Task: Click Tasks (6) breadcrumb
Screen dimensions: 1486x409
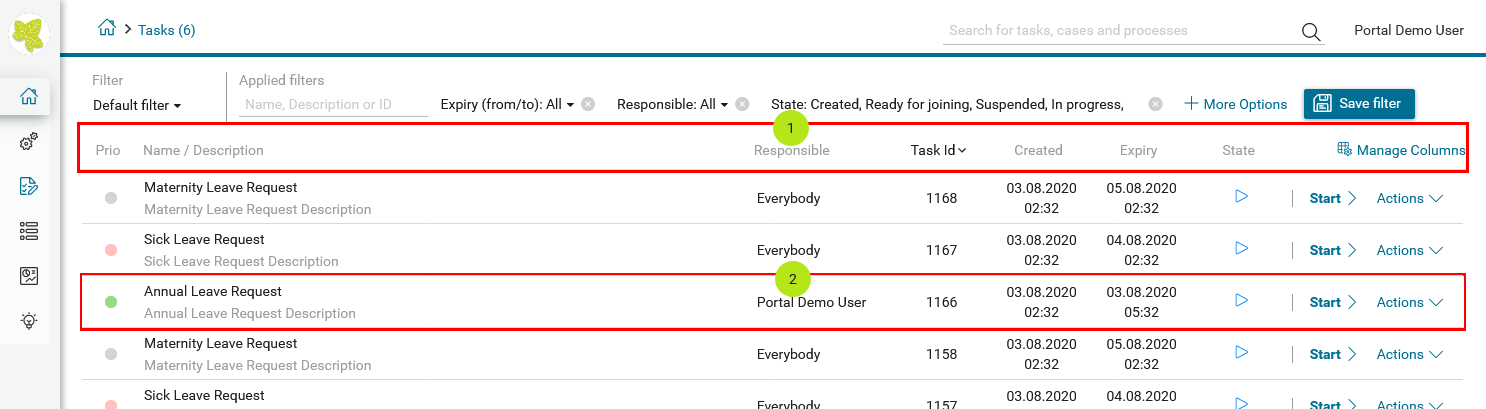Action: pyautogui.click(x=166, y=30)
